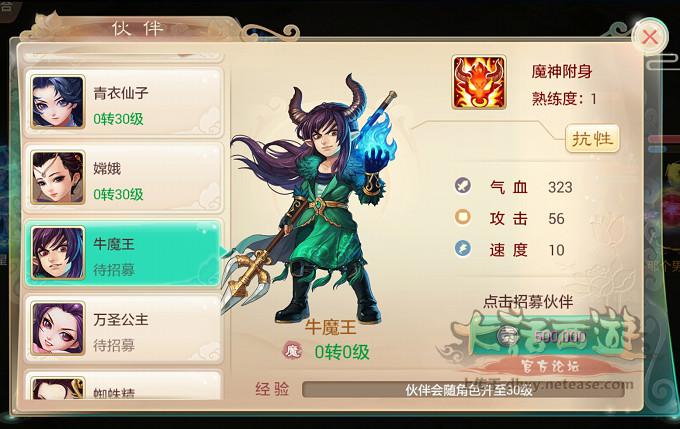Click the 速度 speed lightning icon
The height and width of the screenshot is (429, 680).
pos(463,249)
